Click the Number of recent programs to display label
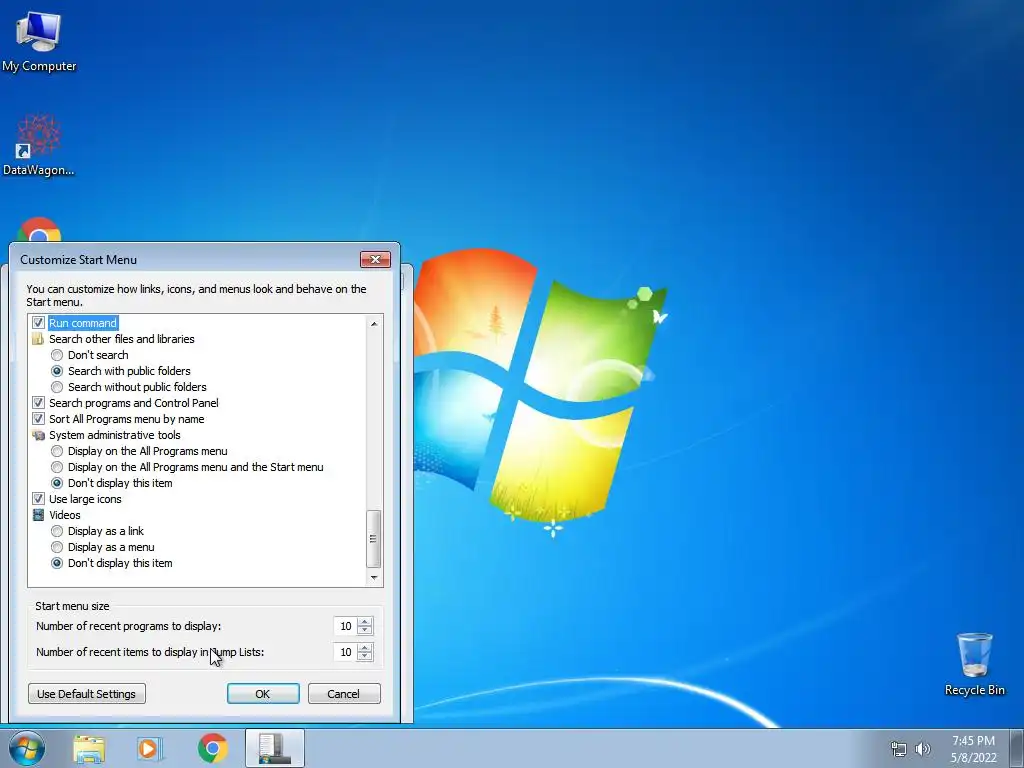Viewport: 1024px width, 768px height. pos(129,626)
